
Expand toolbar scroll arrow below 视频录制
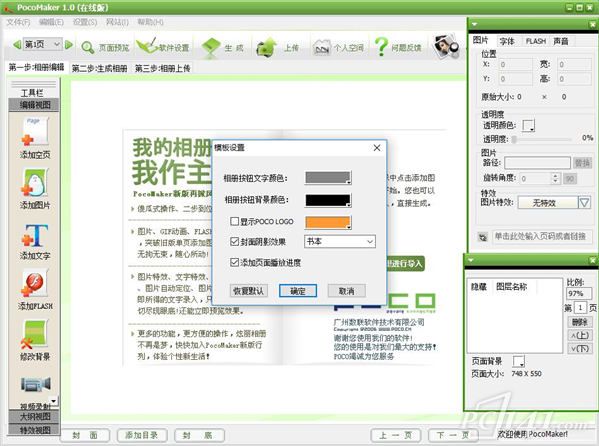point(54,401)
